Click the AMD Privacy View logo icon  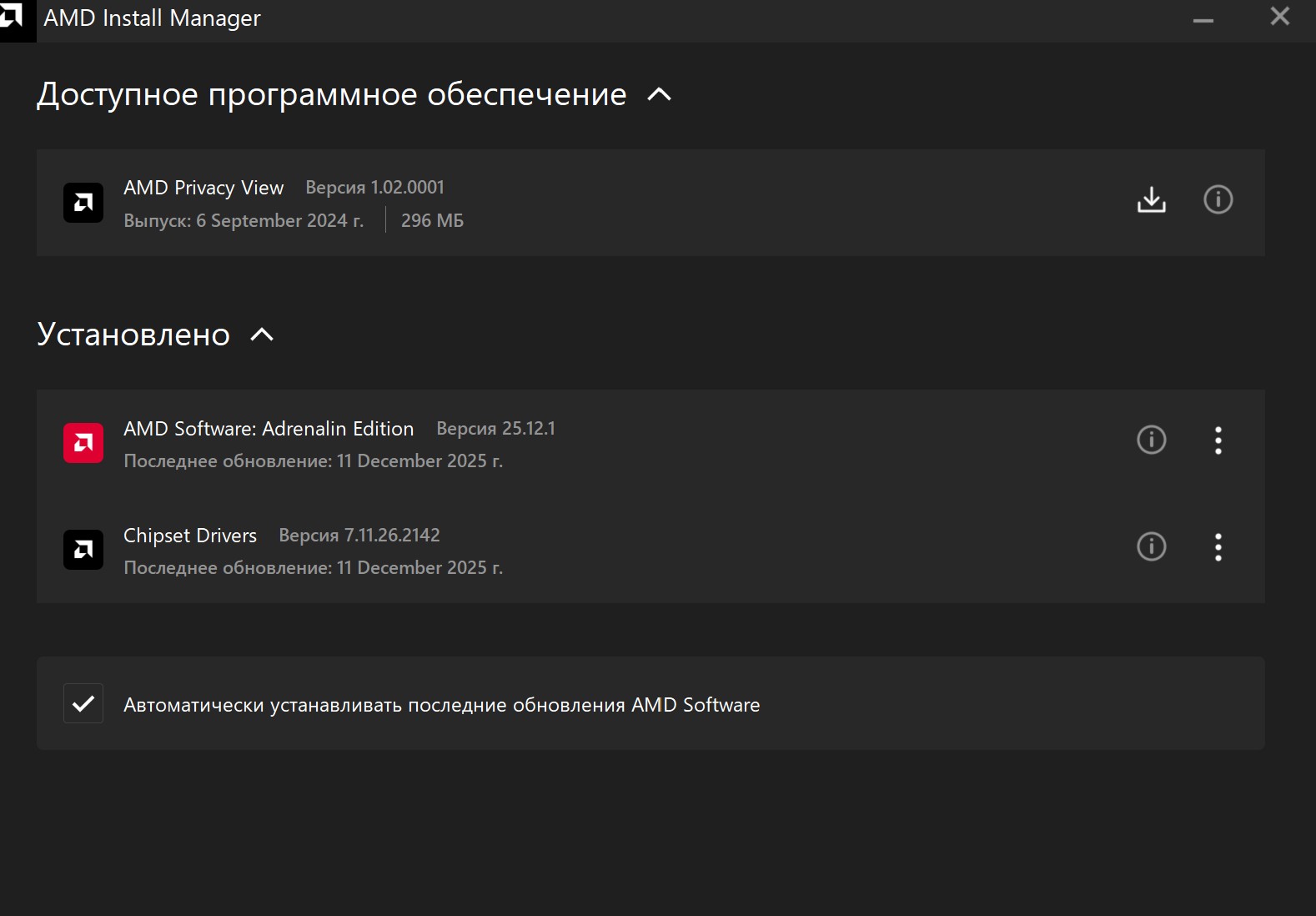pyautogui.click(x=83, y=203)
